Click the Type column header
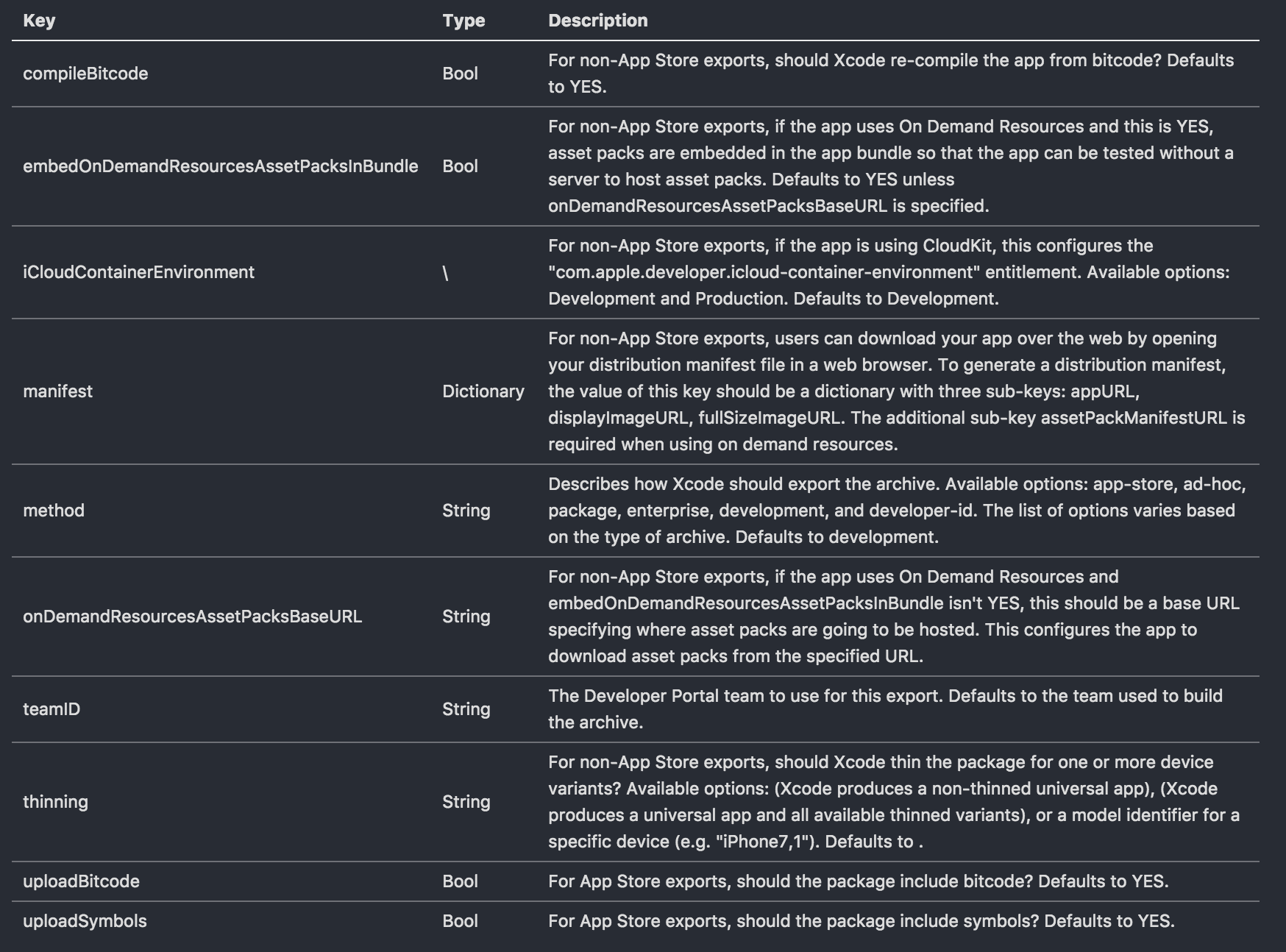 click(x=463, y=21)
